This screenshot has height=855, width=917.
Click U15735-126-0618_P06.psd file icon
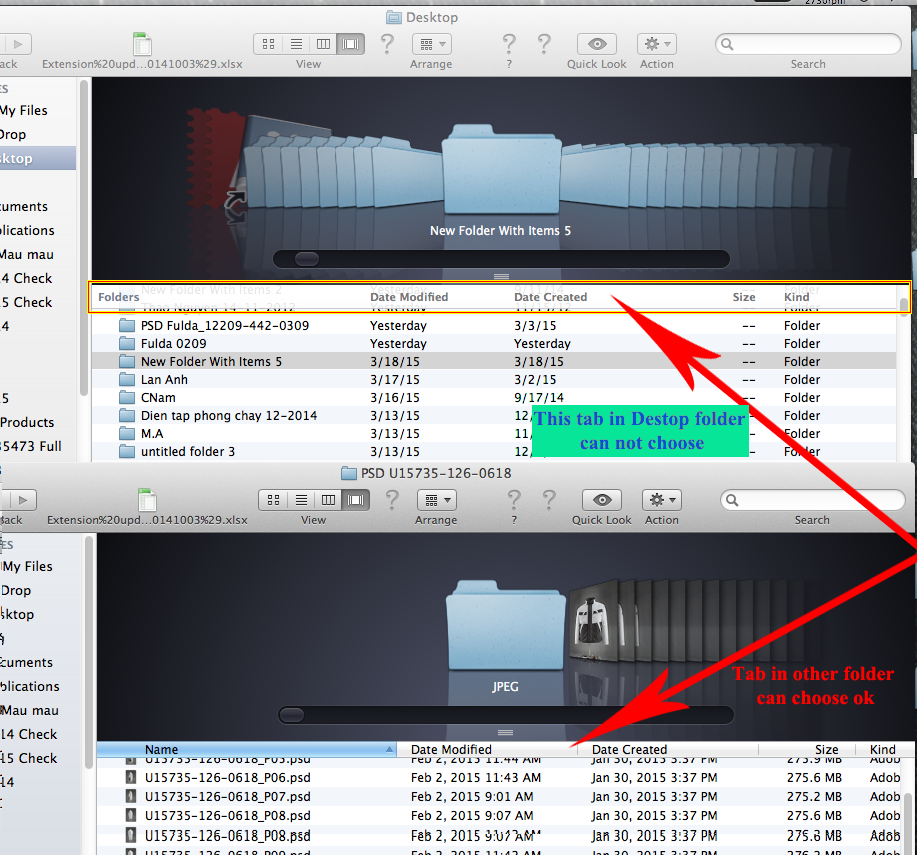(131, 777)
